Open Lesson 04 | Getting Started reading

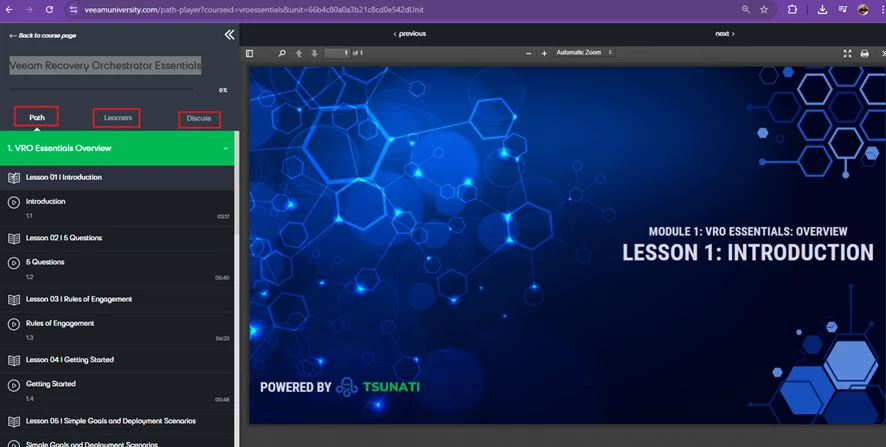pyautogui.click(x=117, y=359)
